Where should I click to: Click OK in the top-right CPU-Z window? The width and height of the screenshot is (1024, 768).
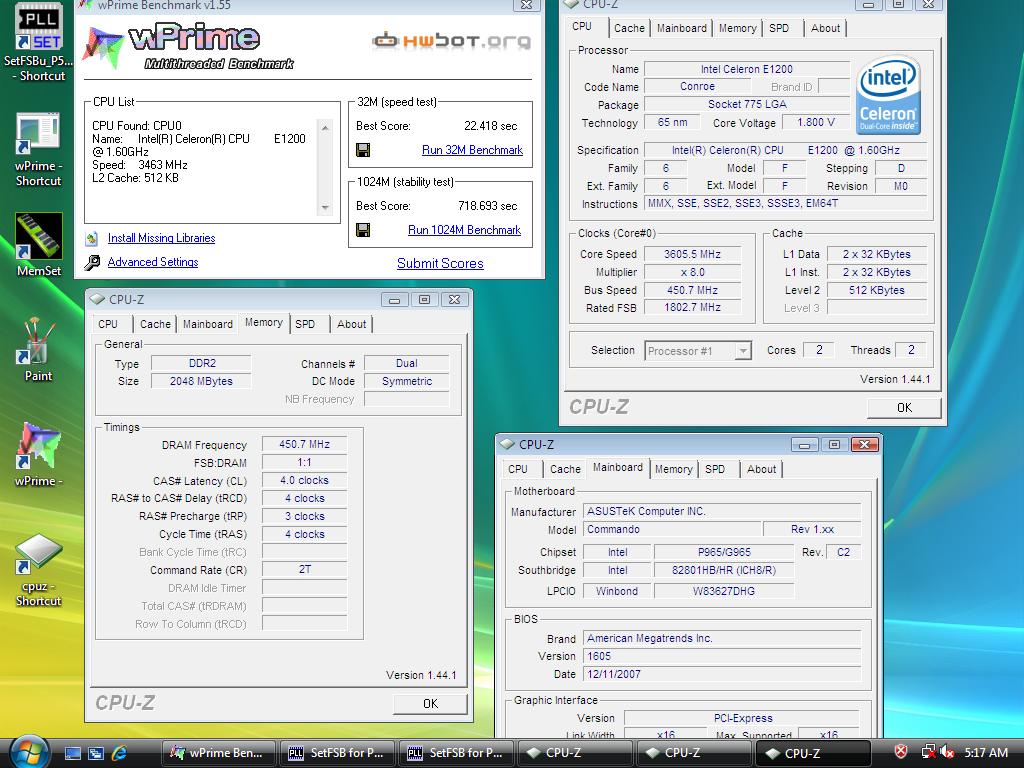tap(904, 408)
